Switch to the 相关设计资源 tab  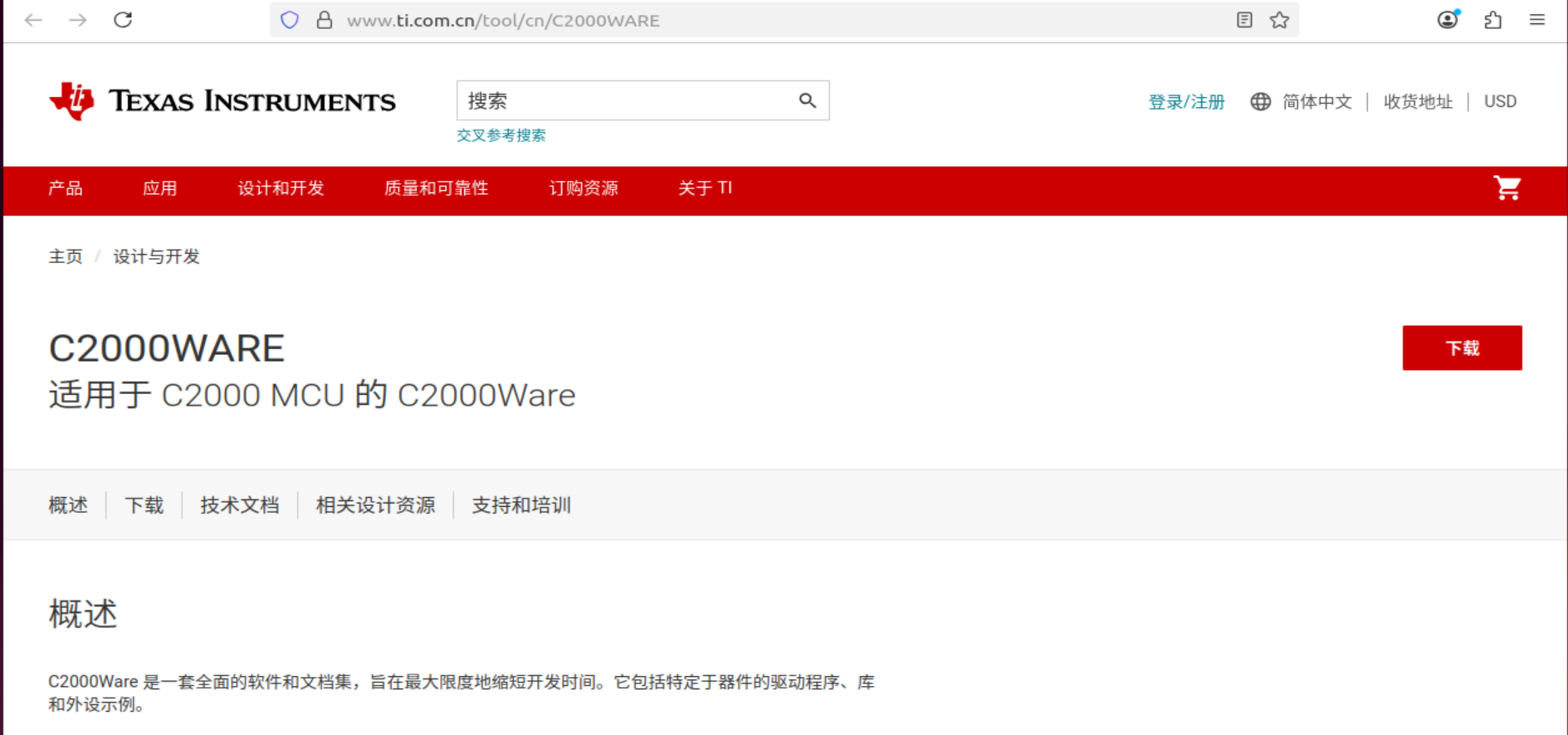click(376, 505)
